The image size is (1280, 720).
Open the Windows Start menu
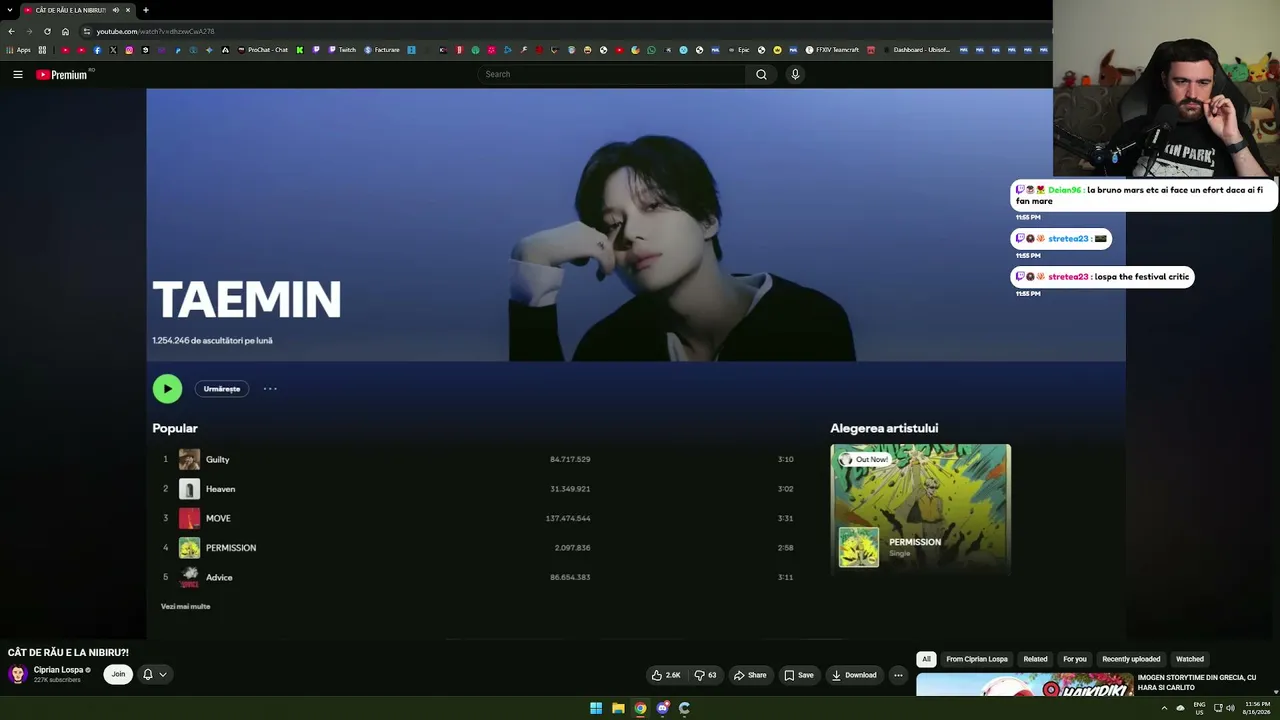coord(596,708)
